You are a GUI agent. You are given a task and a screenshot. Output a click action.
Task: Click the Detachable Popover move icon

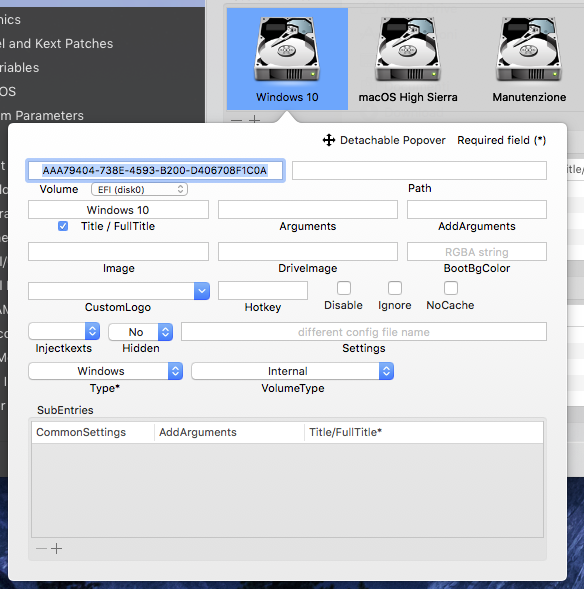(x=329, y=140)
